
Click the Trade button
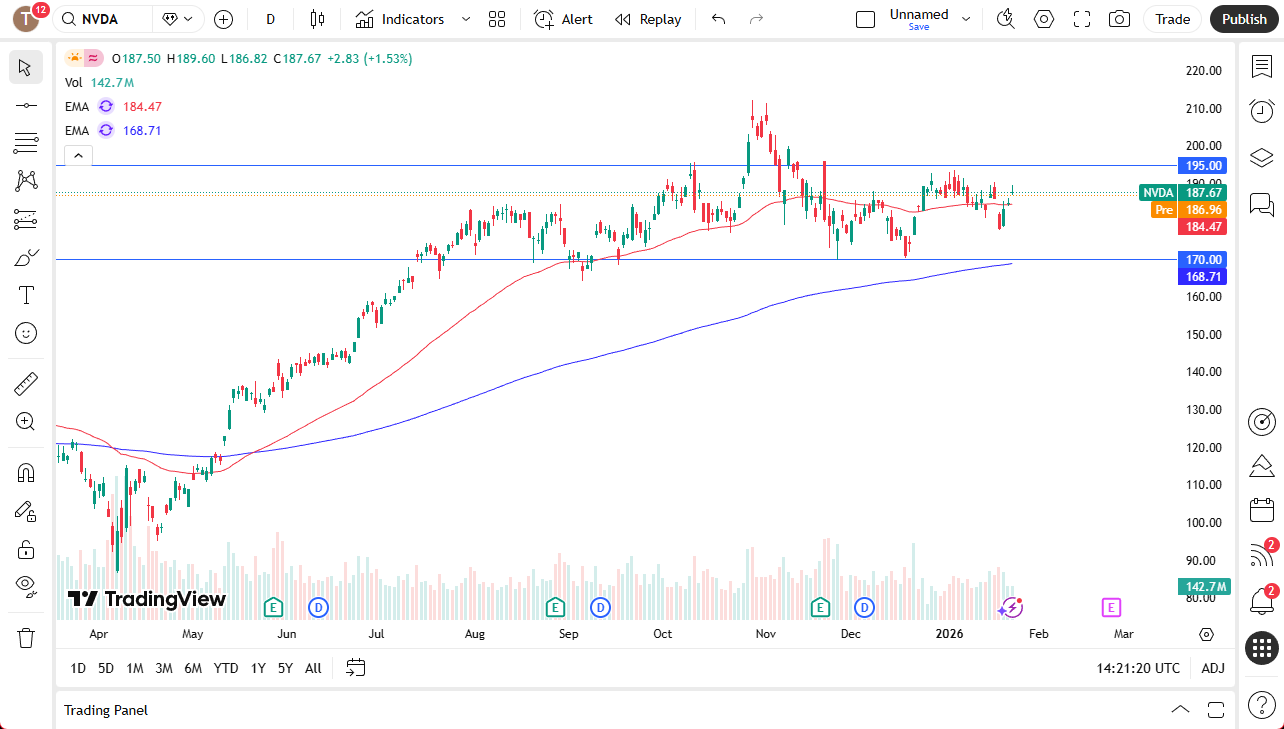[1173, 19]
